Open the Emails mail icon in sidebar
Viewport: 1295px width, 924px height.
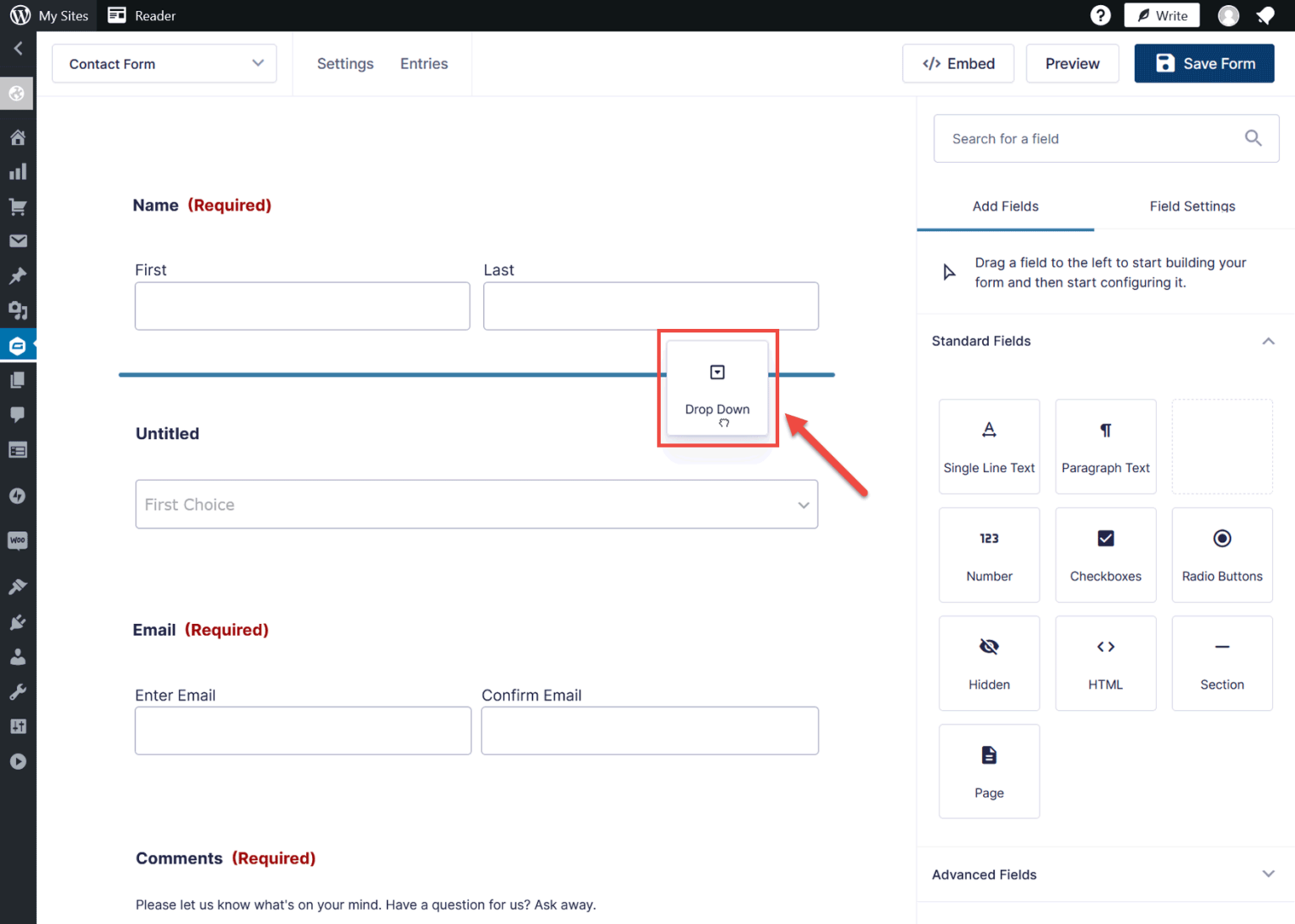[18, 240]
